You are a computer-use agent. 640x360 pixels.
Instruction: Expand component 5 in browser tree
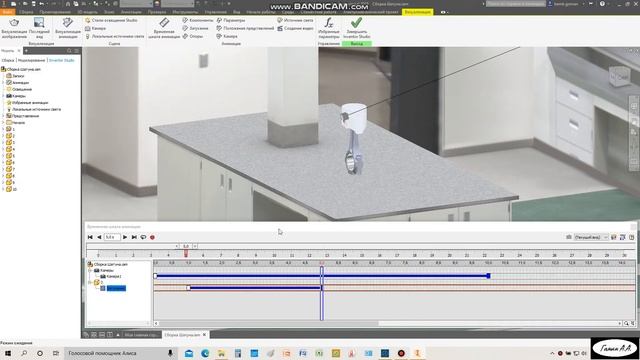coord(4,156)
